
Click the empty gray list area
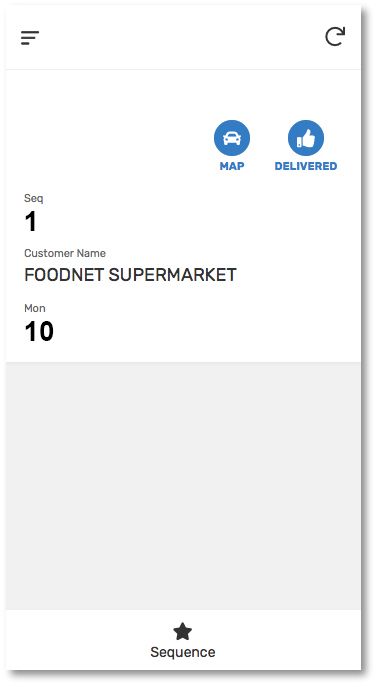coord(183,486)
